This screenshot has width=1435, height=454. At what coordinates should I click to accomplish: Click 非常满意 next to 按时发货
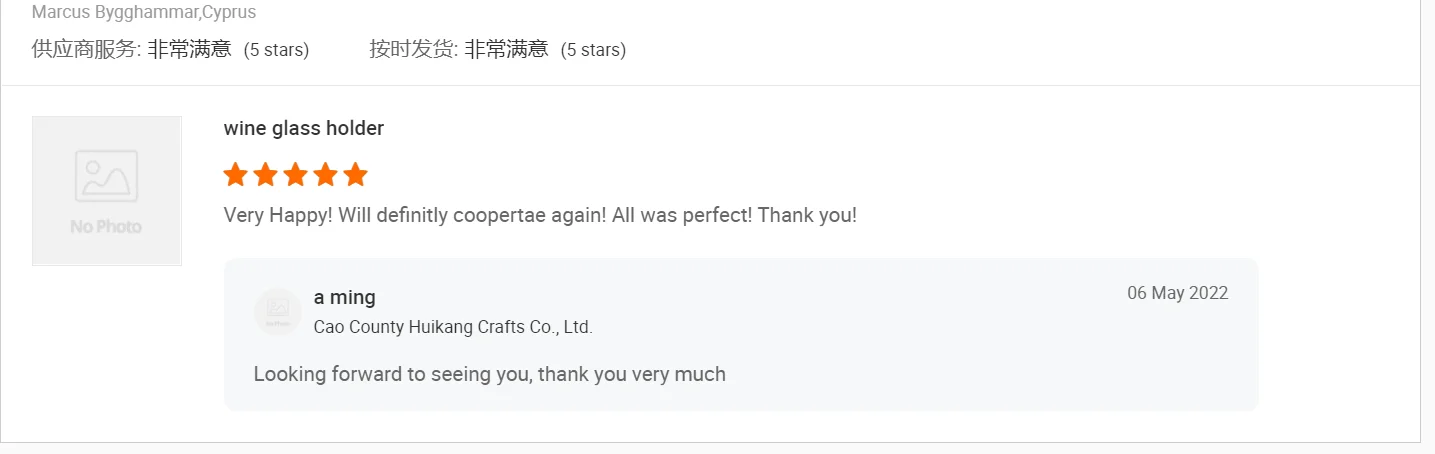pyautogui.click(x=506, y=49)
